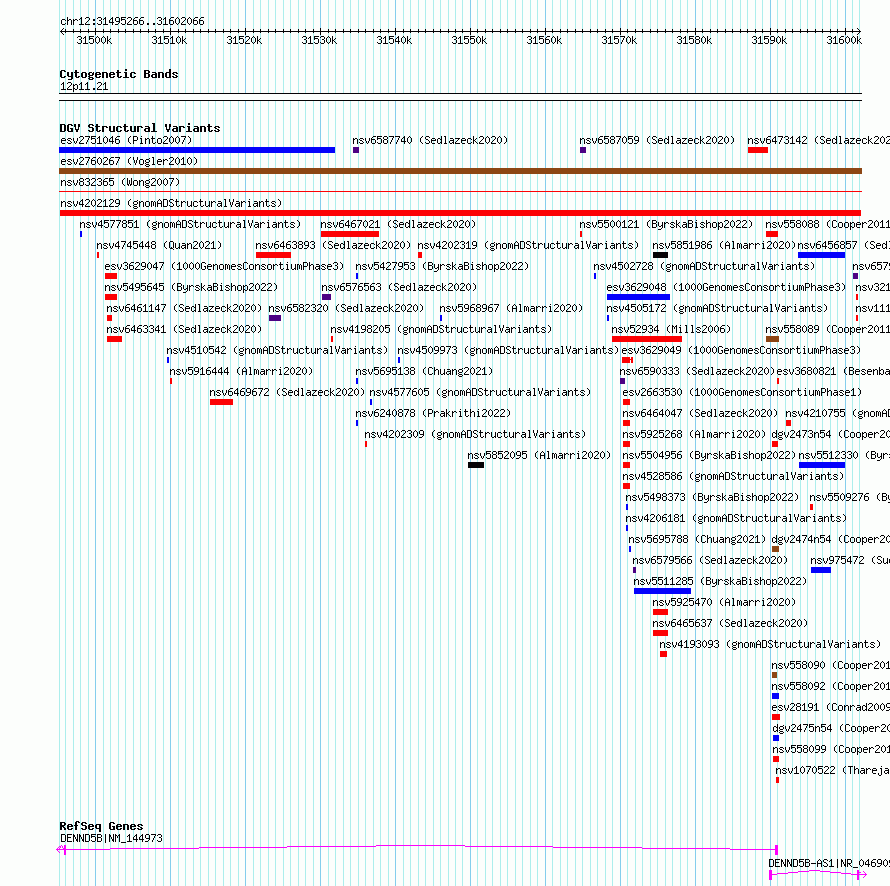The width and height of the screenshot is (890, 886).
Task: Click nsv5495645 (ByrskaBishop2022) label
Action: click(191, 287)
